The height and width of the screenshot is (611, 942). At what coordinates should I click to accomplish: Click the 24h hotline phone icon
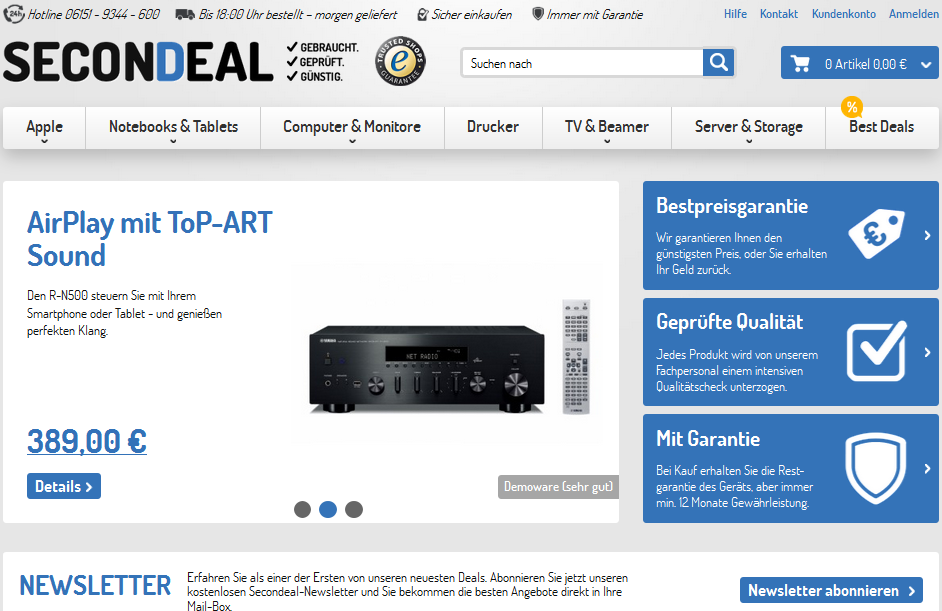point(14,13)
